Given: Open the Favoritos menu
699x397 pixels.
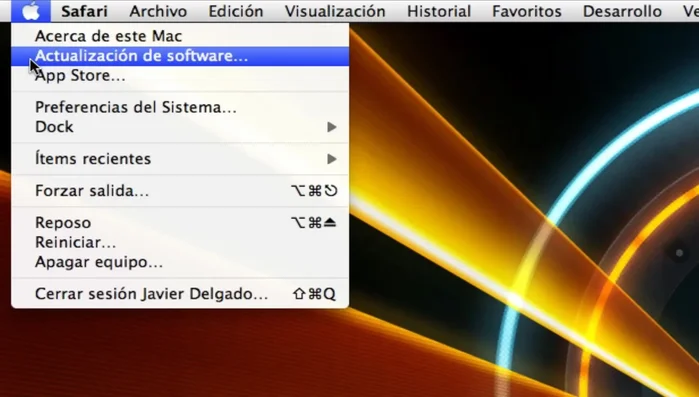Looking at the screenshot, I should coord(527,11).
